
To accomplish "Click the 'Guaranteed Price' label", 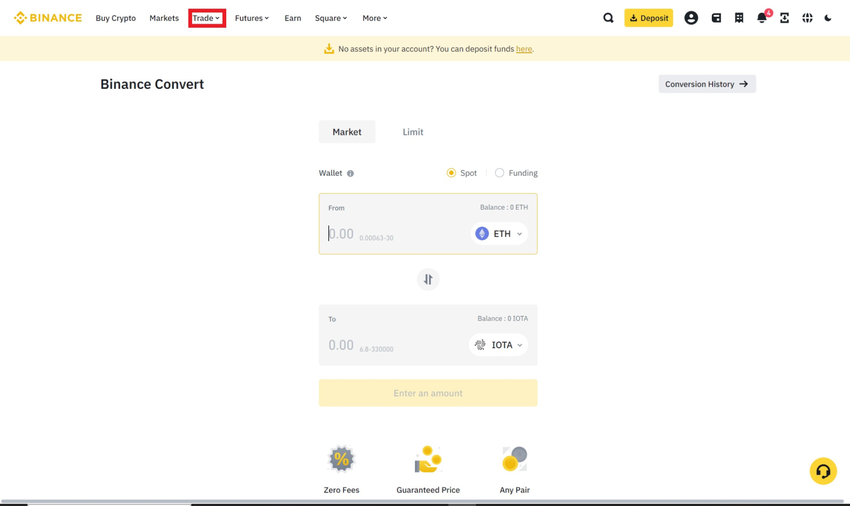I will pos(428,490).
